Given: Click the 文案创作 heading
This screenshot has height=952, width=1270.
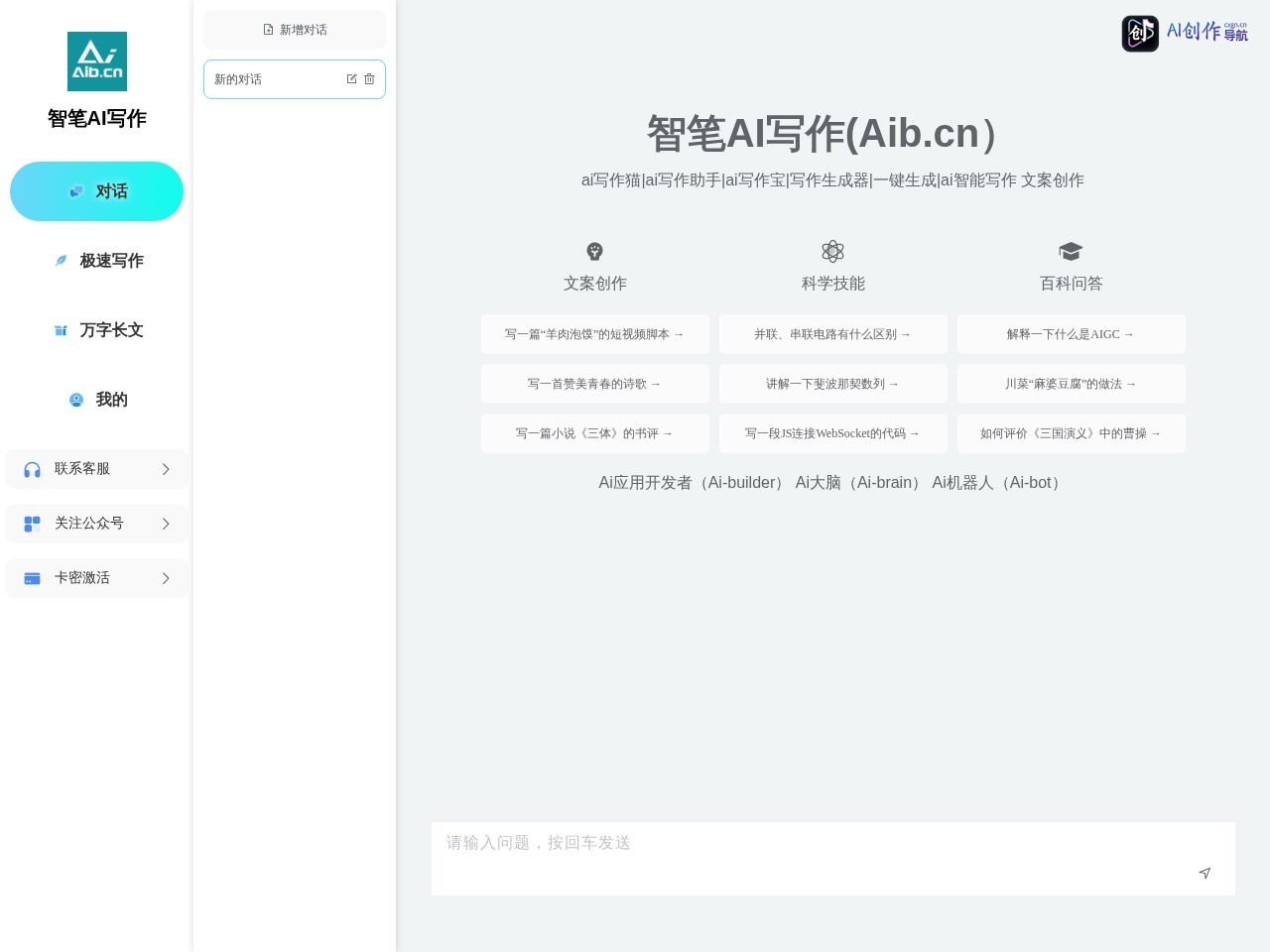Looking at the screenshot, I should (595, 284).
